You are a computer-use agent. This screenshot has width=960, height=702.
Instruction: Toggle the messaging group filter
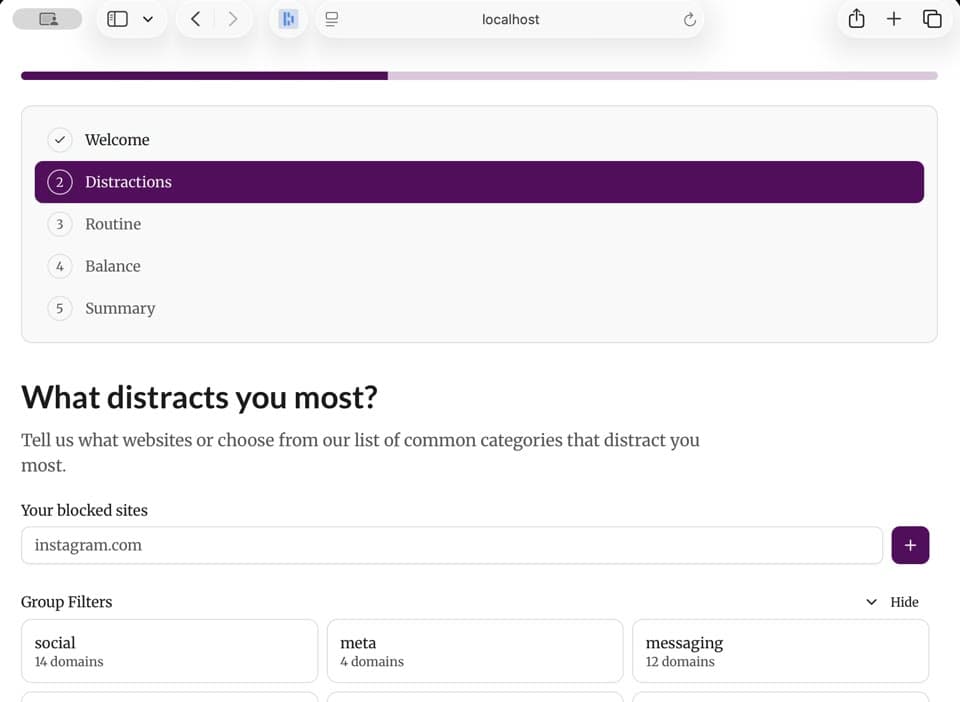[781, 651]
